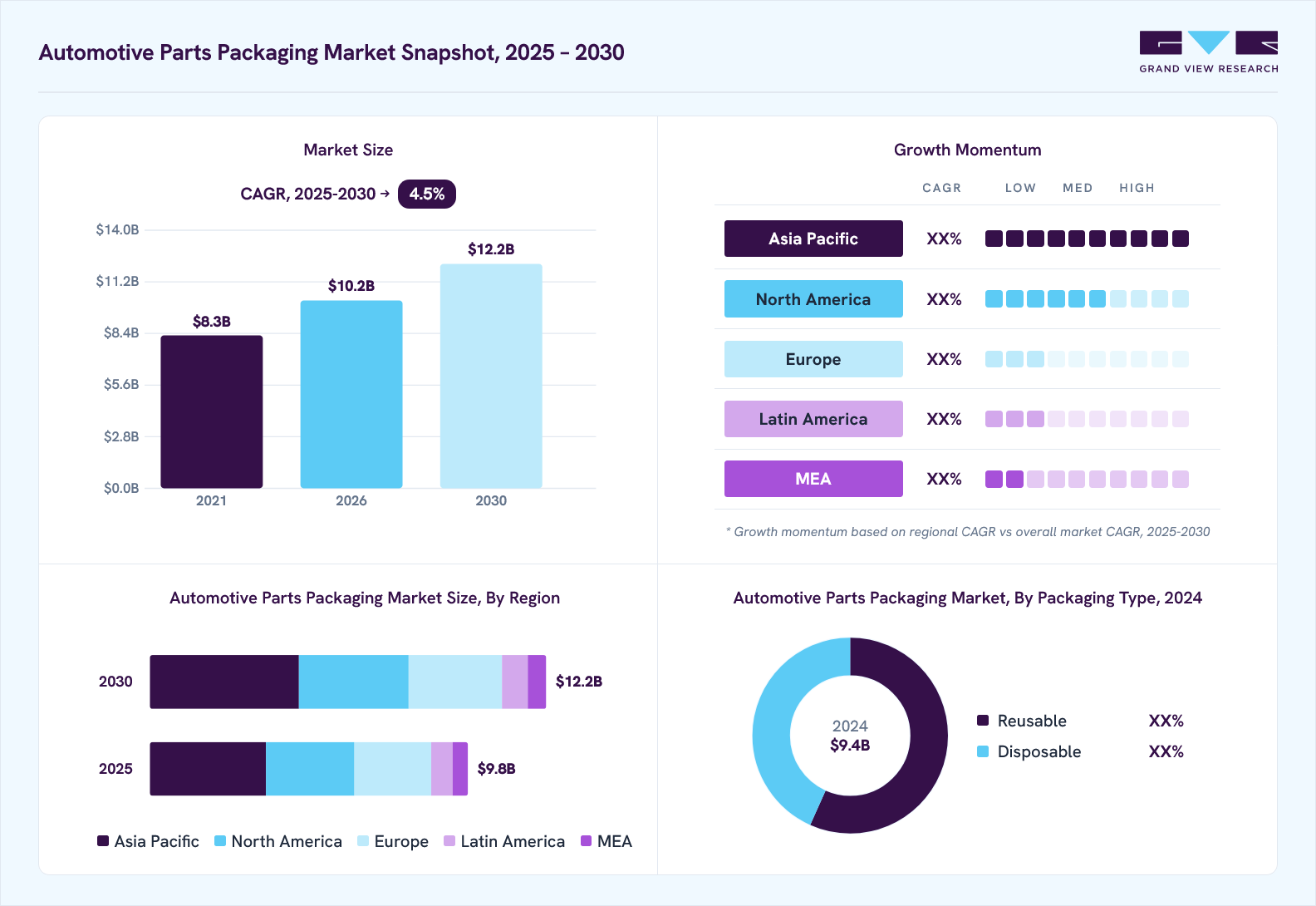1316x906 pixels.
Task: Select the MEA legend color swatch
Action: tap(587, 841)
